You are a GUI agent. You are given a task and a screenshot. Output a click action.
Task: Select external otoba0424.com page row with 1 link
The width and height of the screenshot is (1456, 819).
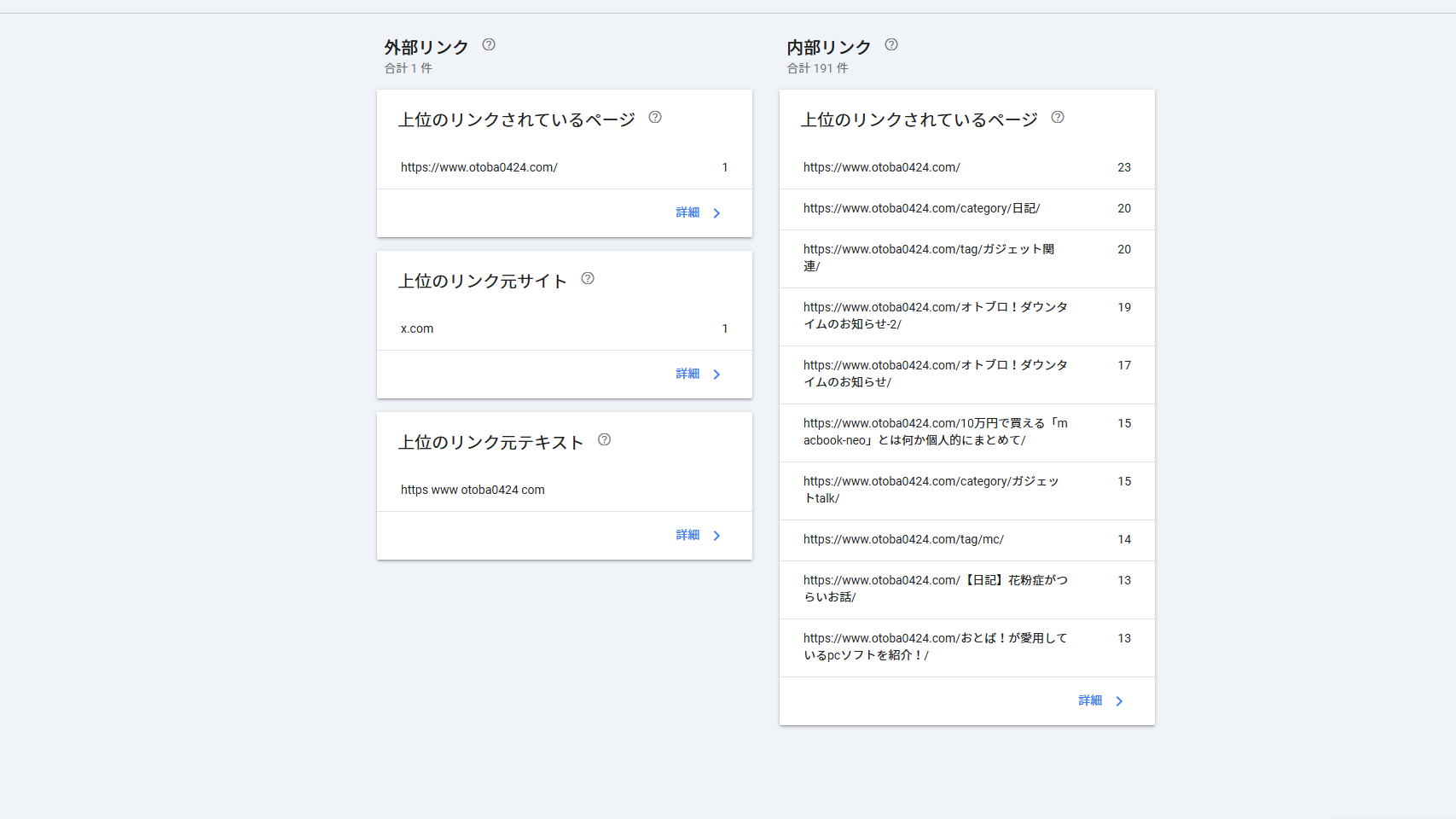[x=564, y=168]
